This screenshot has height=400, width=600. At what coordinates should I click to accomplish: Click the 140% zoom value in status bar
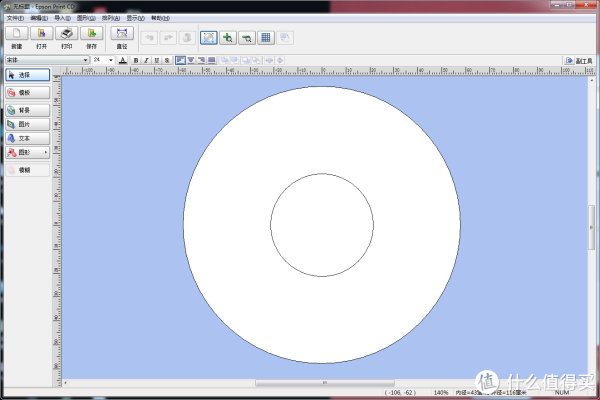[x=440, y=392]
